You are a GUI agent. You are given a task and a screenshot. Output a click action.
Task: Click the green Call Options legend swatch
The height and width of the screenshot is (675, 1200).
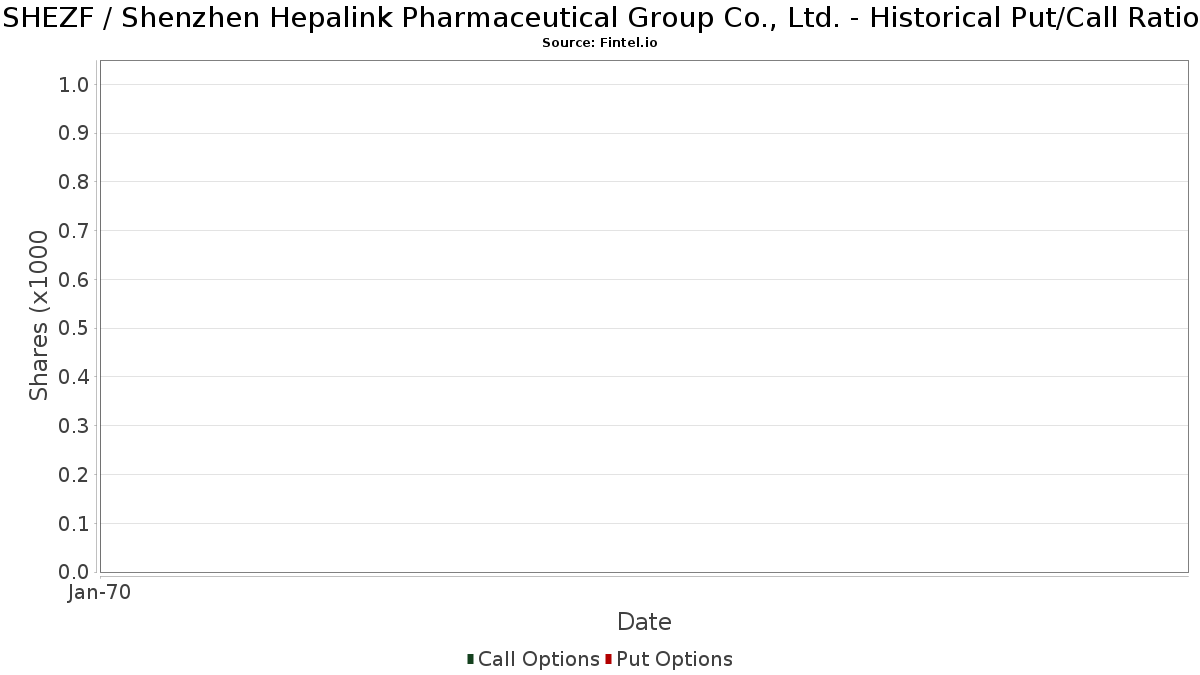click(x=470, y=659)
